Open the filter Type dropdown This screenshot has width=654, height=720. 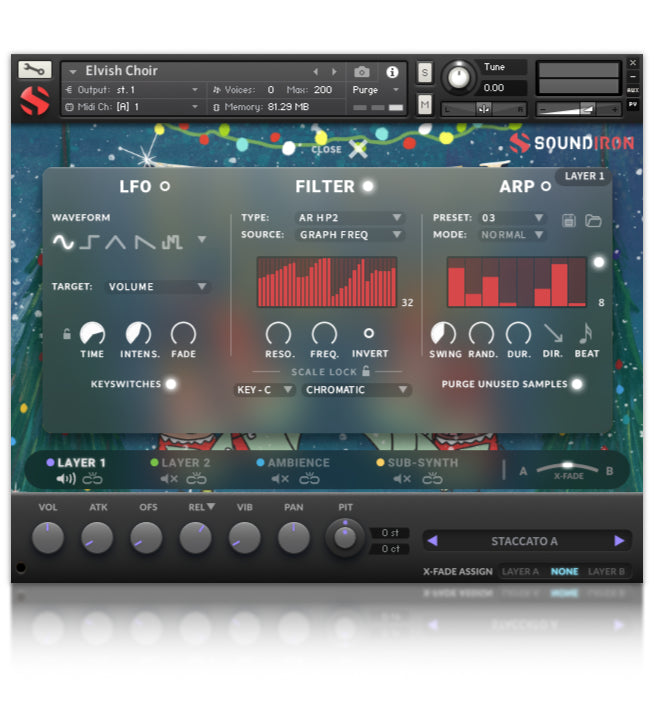click(x=350, y=218)
